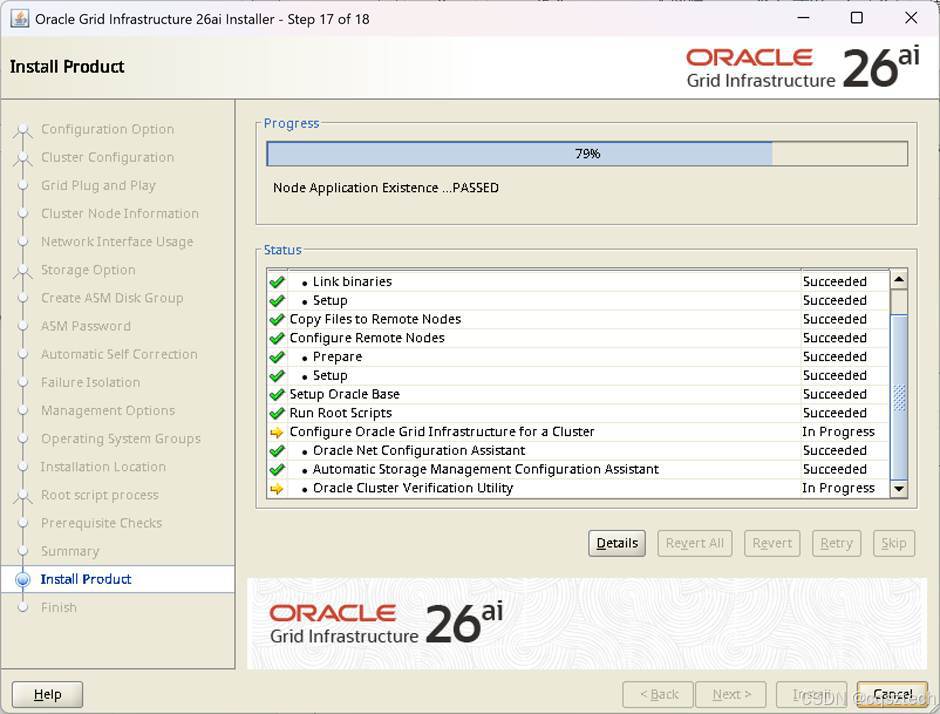
Task: Open the Details dialog
Action: [617, 543]
